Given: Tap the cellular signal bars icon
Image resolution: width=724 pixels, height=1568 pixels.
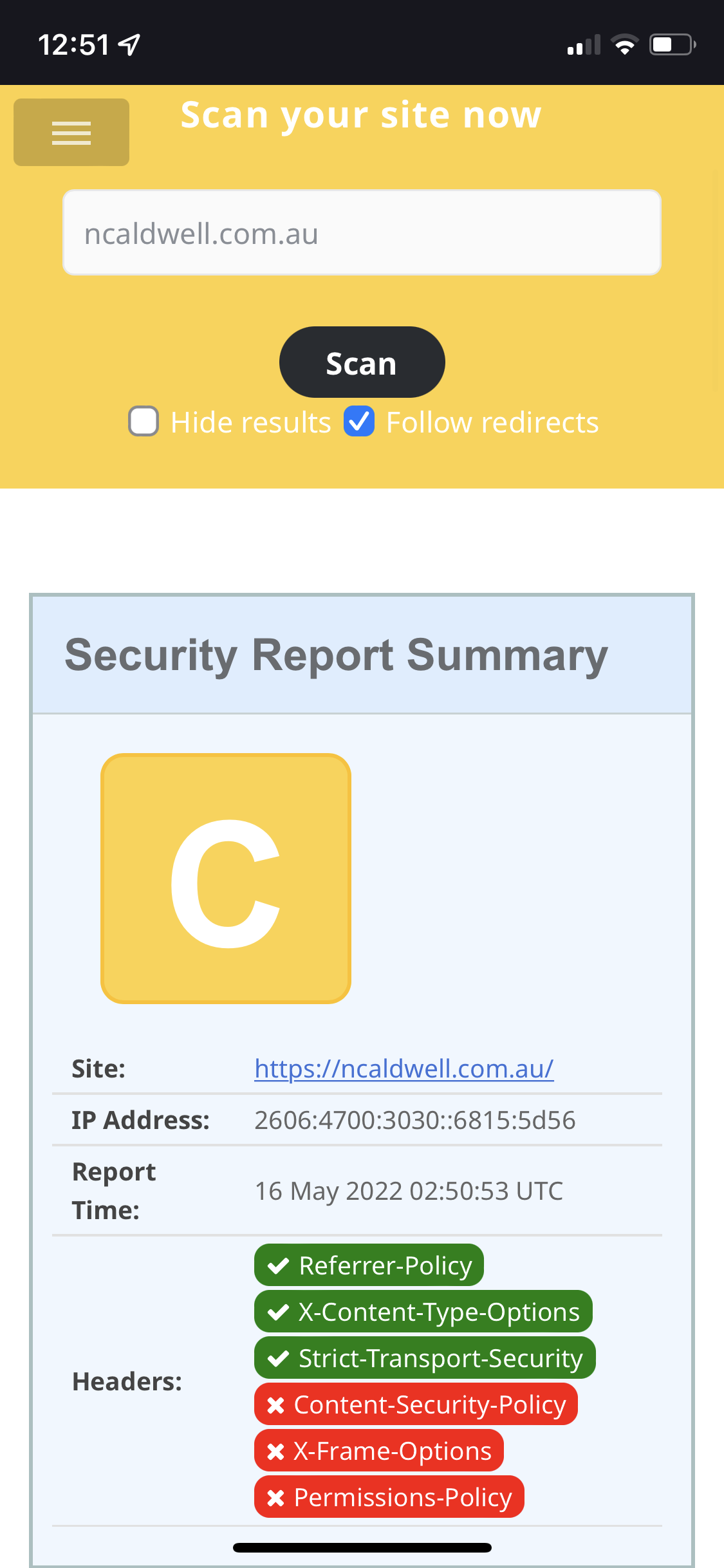Looking at the screenshot, I should pos(584,45).
